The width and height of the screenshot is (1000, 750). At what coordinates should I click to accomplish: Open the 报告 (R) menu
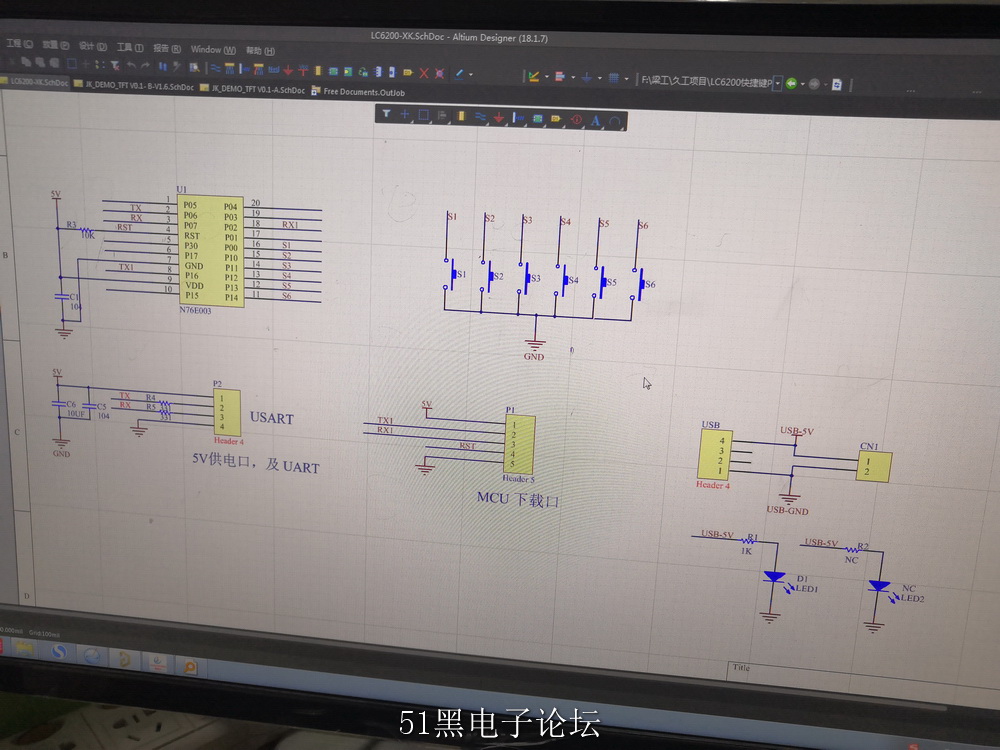click(166, 48)
